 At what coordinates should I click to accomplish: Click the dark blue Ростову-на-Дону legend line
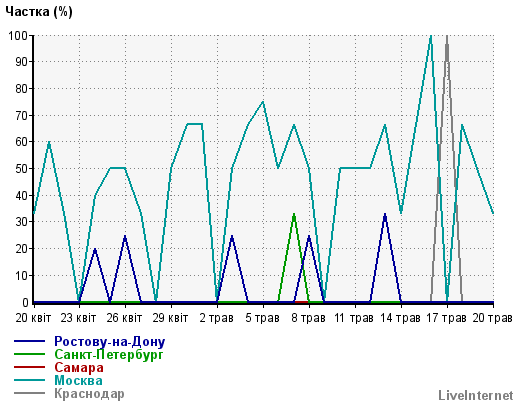tap(29, 341)
